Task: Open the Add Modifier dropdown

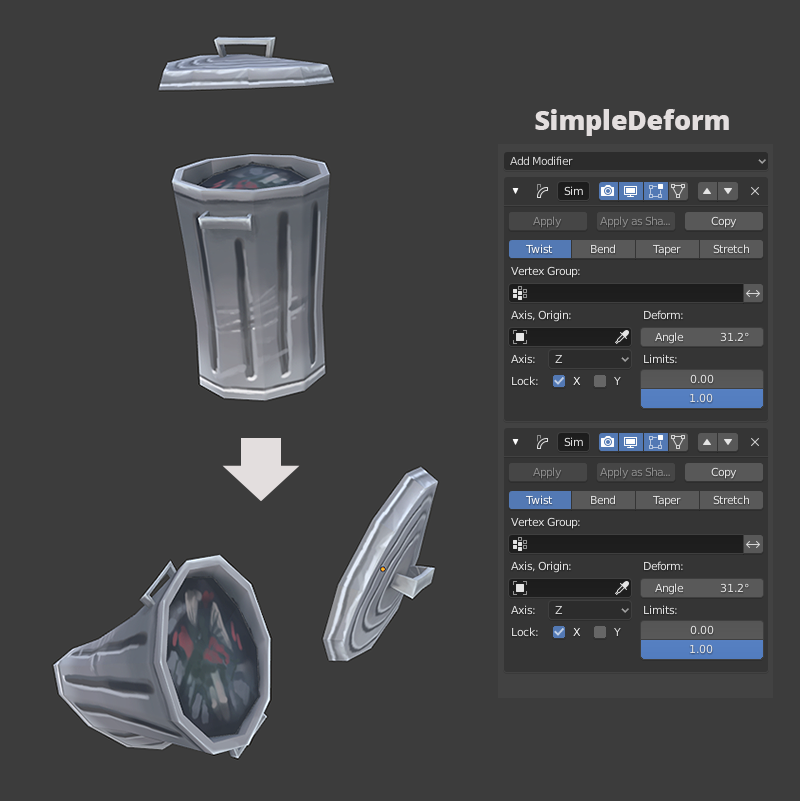Action: [x=636, y=161]
